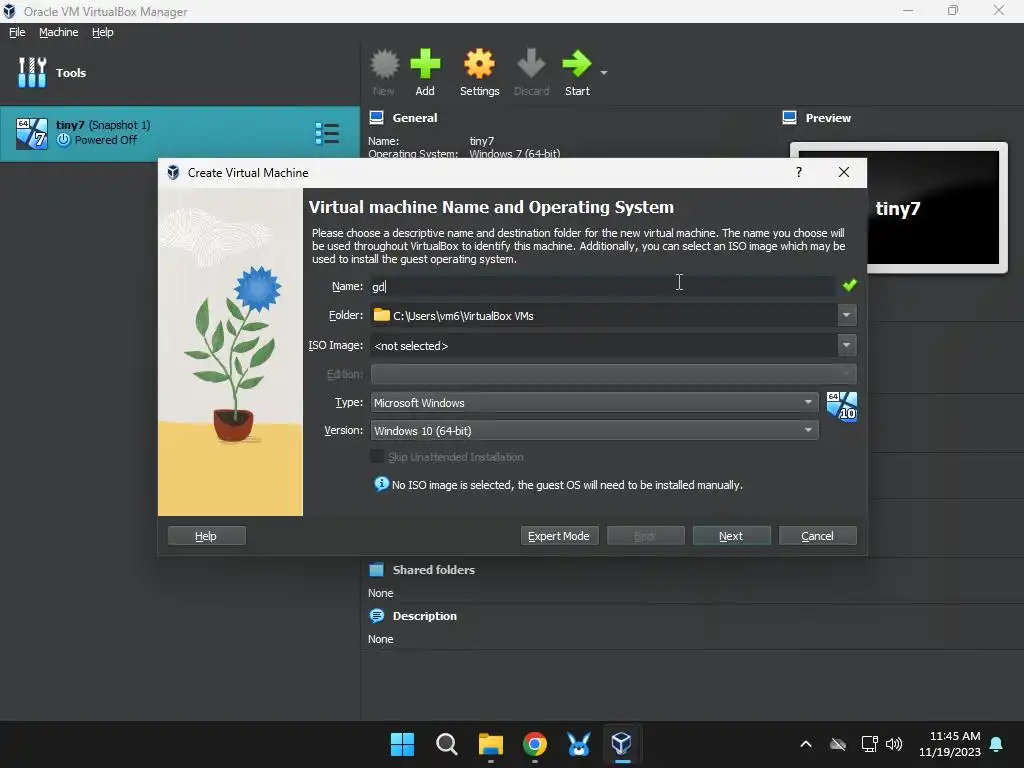This screenshot has height=768, width=1024.
Task: Click the info icon beside ISO message
Action: pyautogui.click(x=381, y=484)
